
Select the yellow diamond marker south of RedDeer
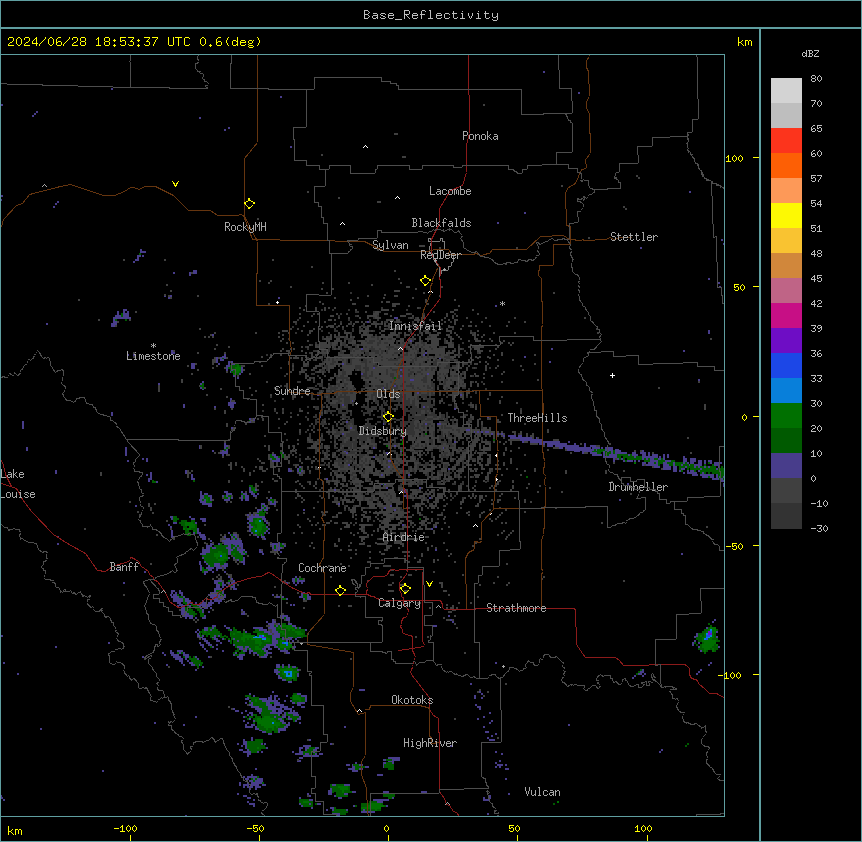425,281
